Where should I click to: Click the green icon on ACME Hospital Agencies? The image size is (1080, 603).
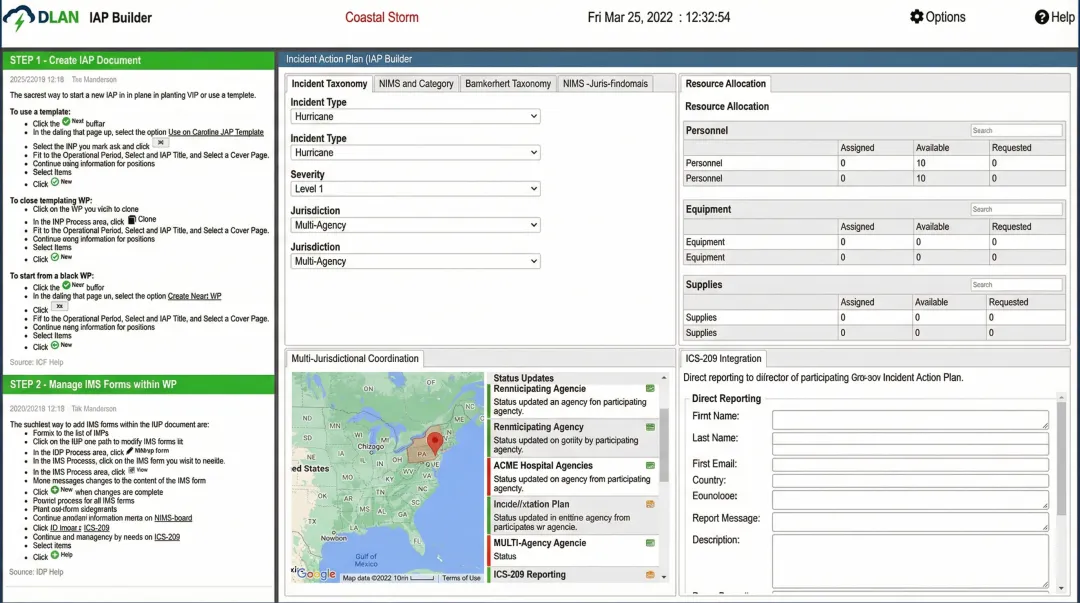tap(650, 465)
